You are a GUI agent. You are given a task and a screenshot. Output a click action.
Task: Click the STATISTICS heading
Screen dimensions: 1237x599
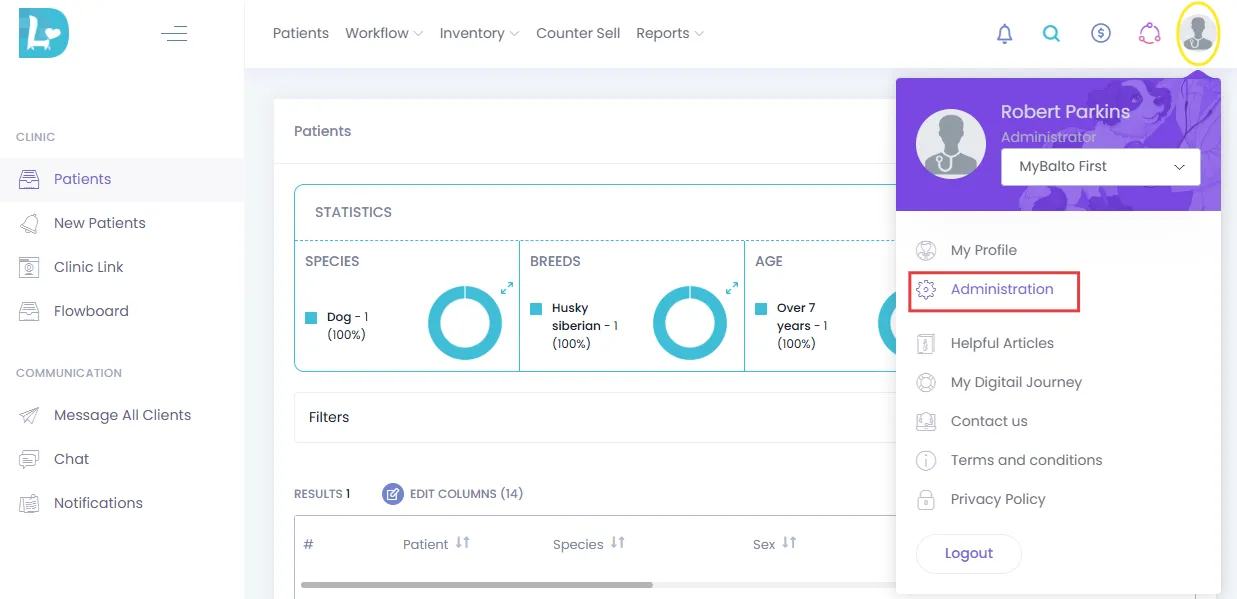pyautogui.click(x=353, y=212)
